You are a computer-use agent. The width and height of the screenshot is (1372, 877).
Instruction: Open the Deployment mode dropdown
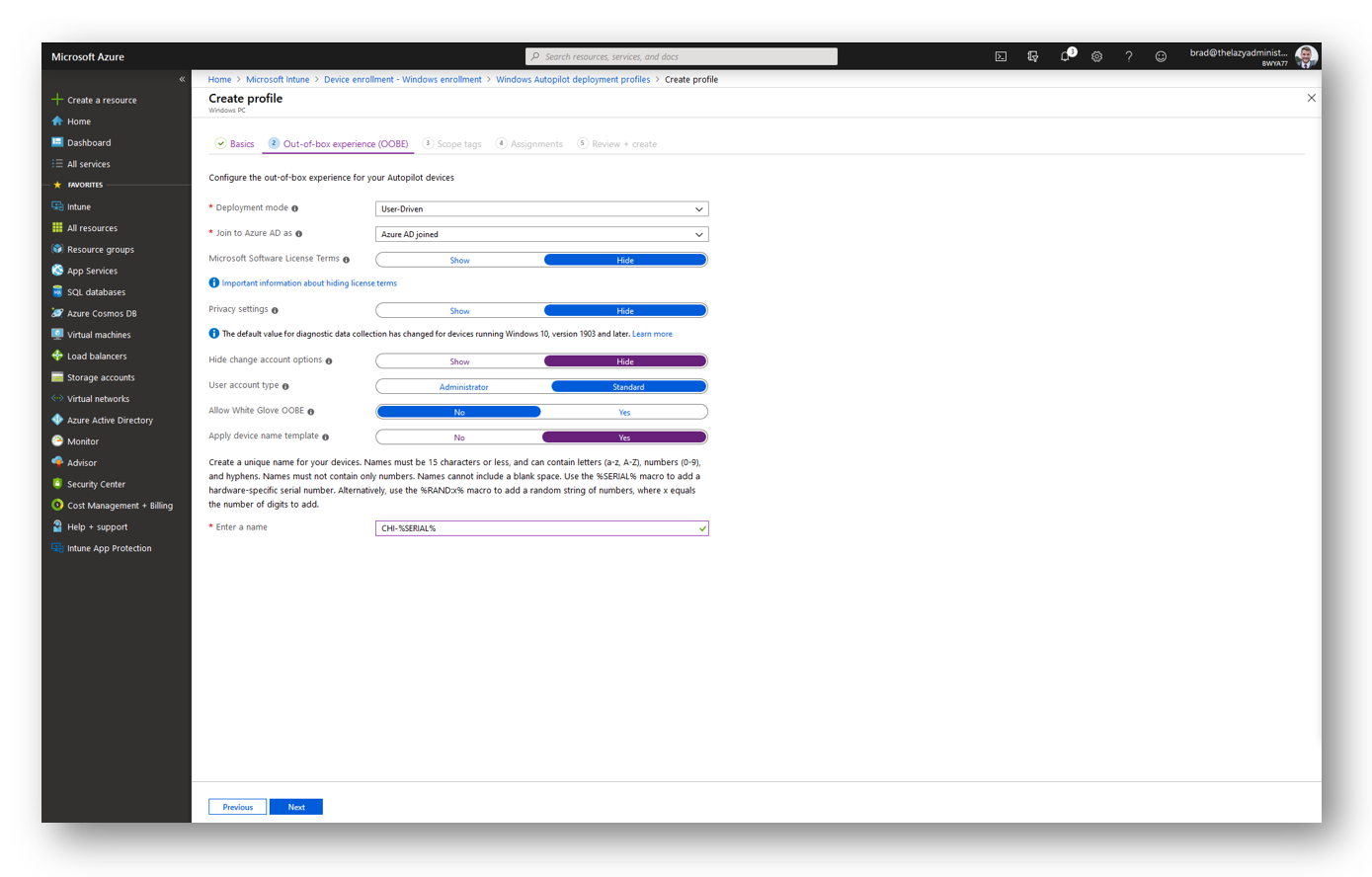coord(541,209)
